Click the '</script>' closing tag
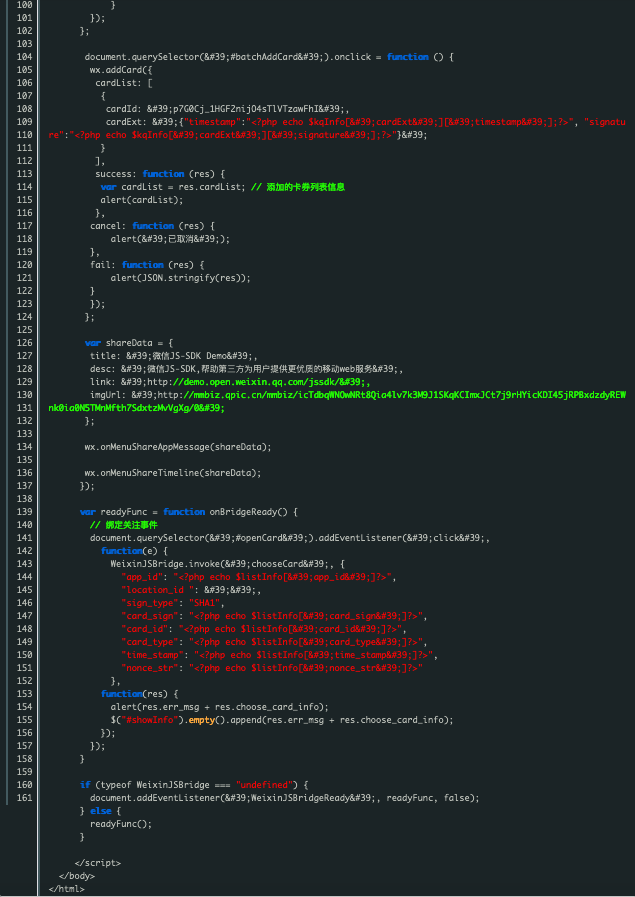This screenshot has width=635, height=897. [x=98, y=863]
